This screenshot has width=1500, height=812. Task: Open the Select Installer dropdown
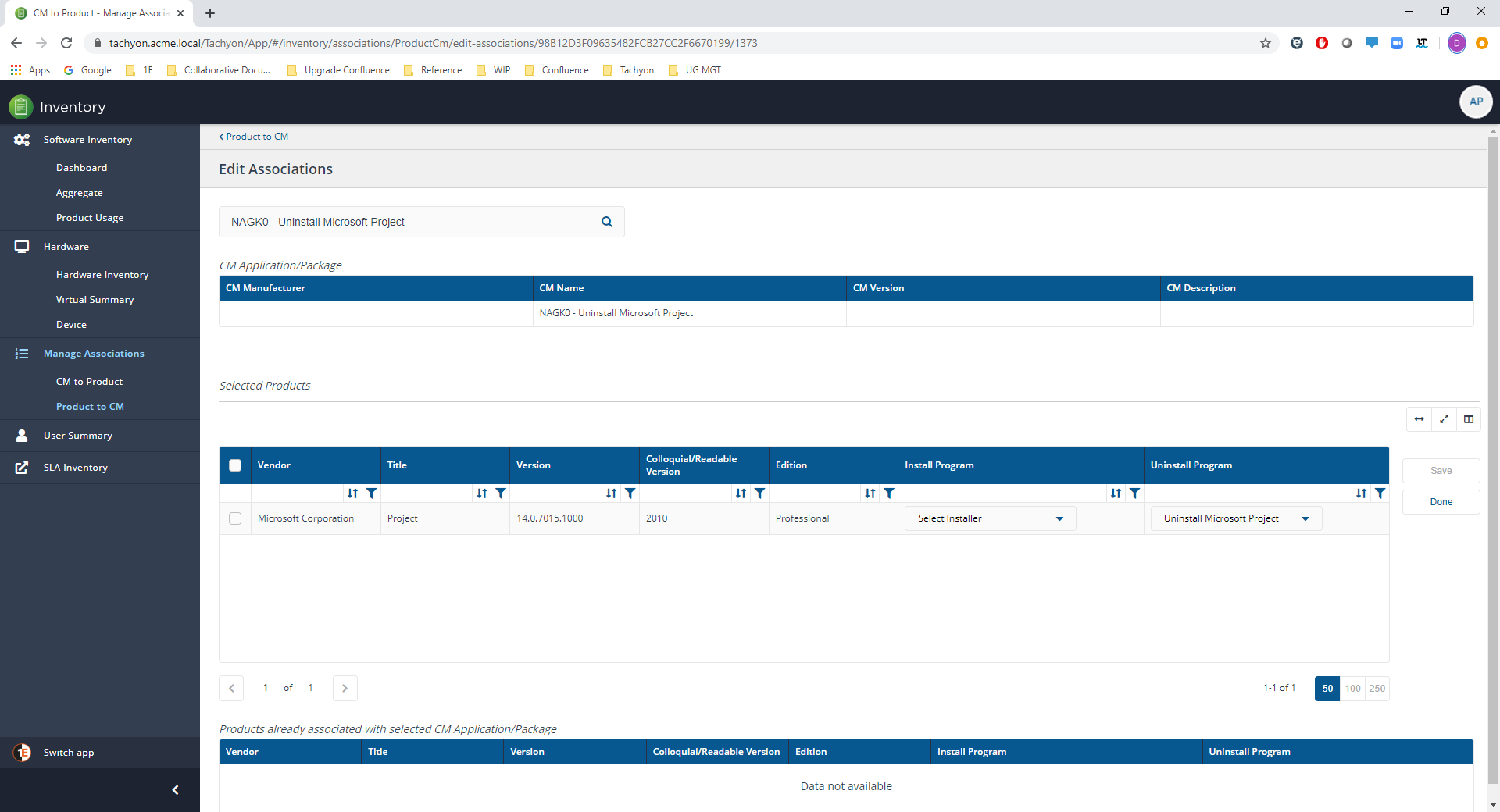990,518
